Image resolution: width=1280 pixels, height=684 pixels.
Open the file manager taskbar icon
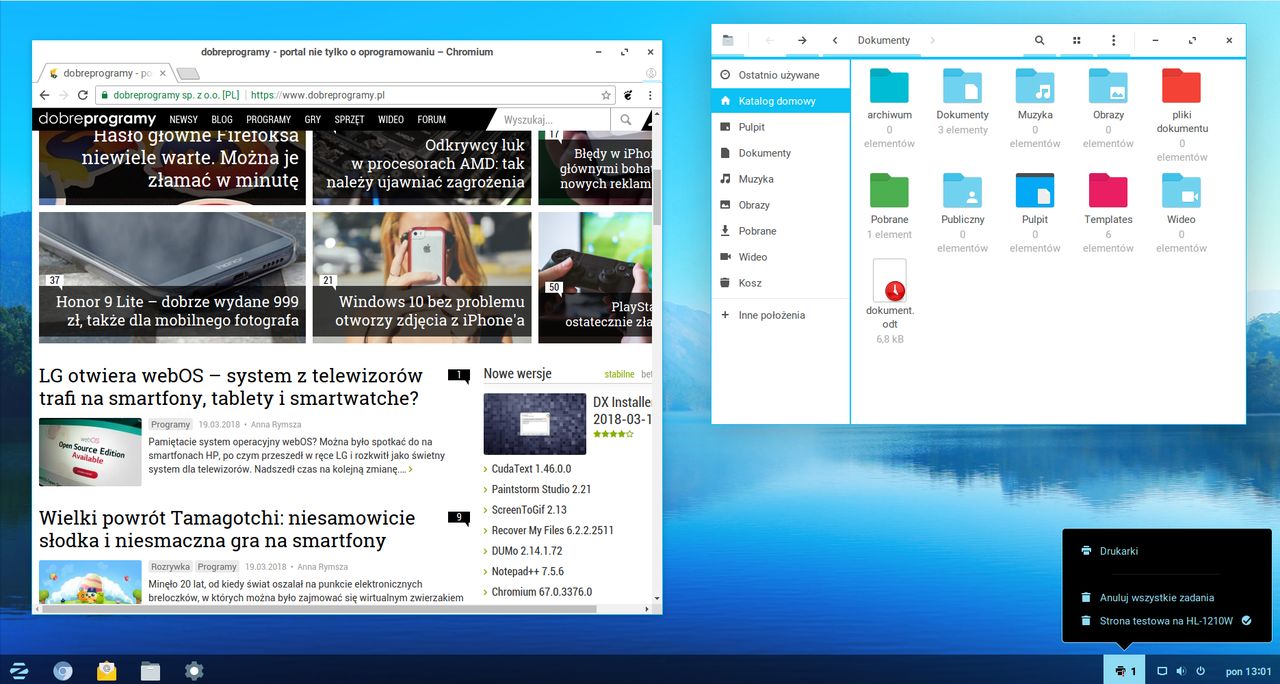[150, 671]
